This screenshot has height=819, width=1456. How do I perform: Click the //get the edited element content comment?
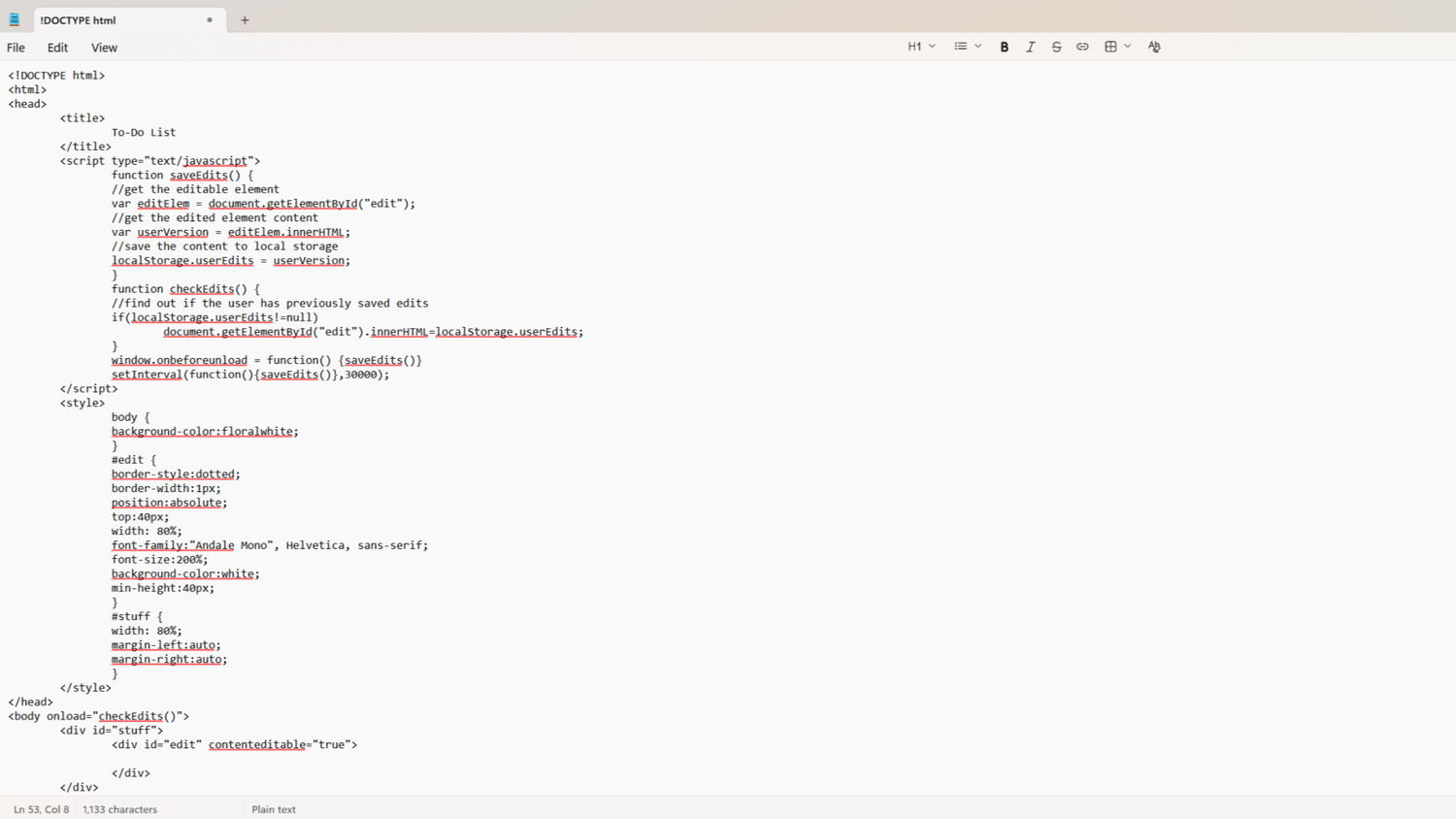pyautogui.click(x=215, y=217)
